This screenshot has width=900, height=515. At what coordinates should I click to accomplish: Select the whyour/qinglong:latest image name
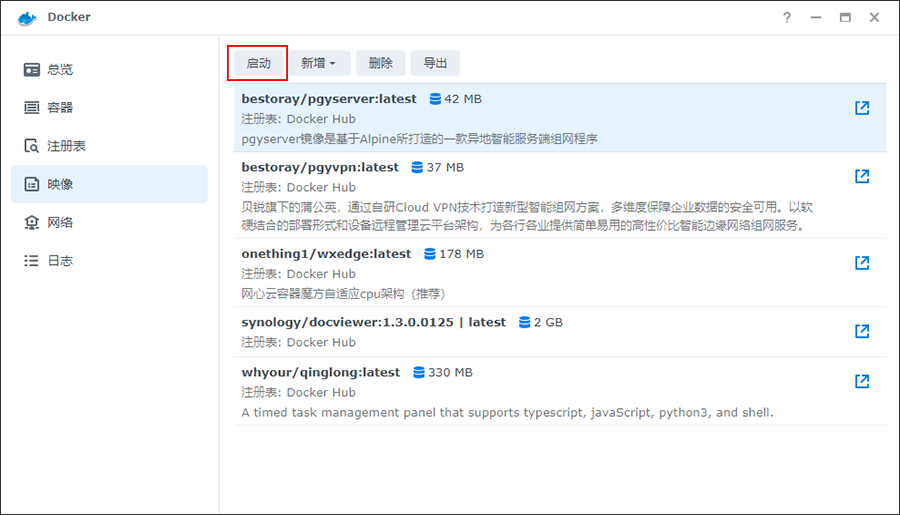pos(320,372)
